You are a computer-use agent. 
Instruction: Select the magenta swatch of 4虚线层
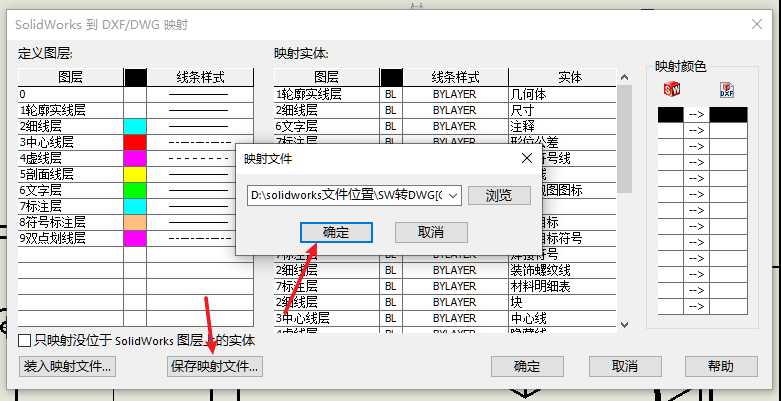coord(135,158)
